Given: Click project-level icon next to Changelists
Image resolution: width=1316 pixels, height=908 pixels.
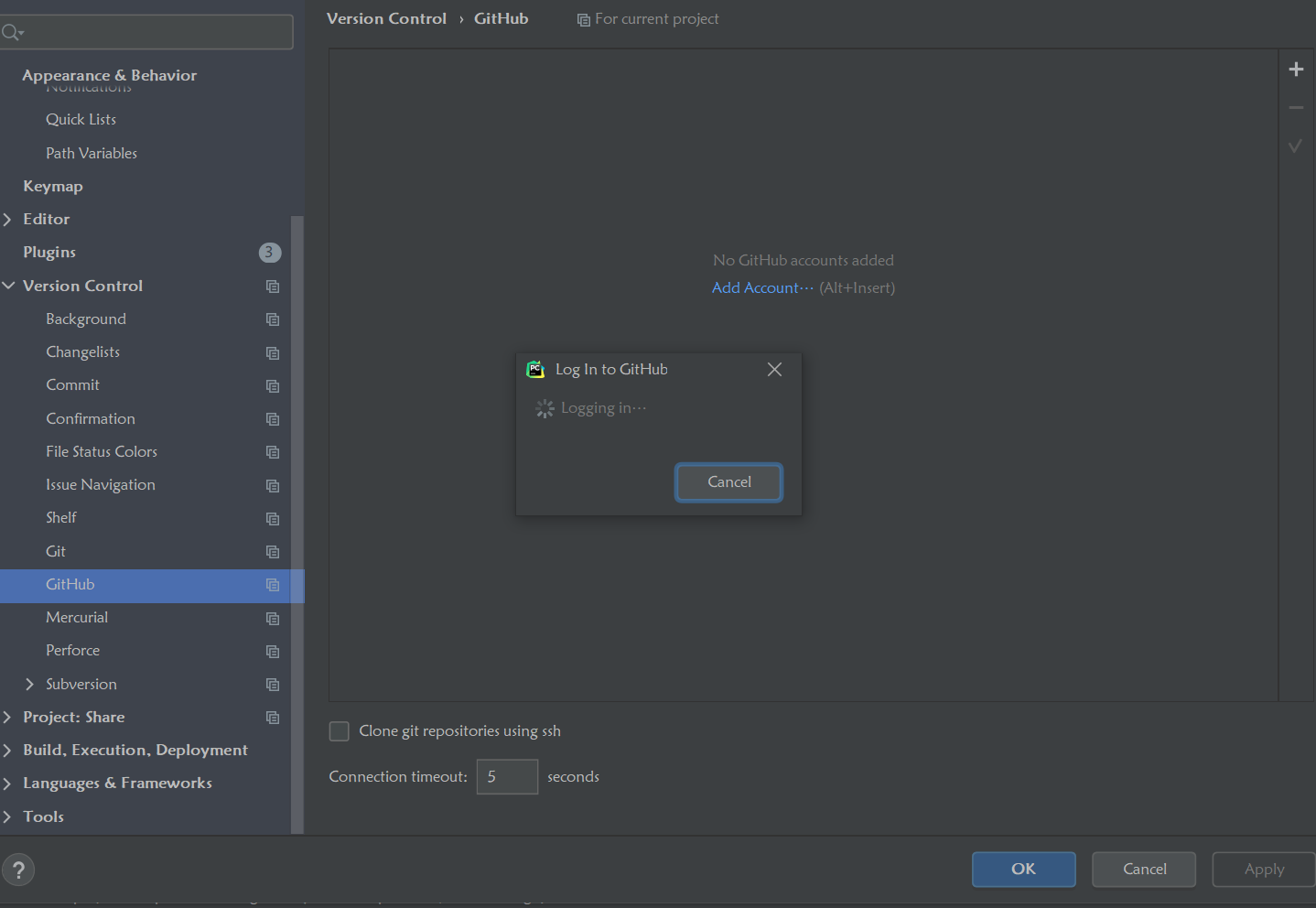Looking at the screenshot, I should 273,353.
